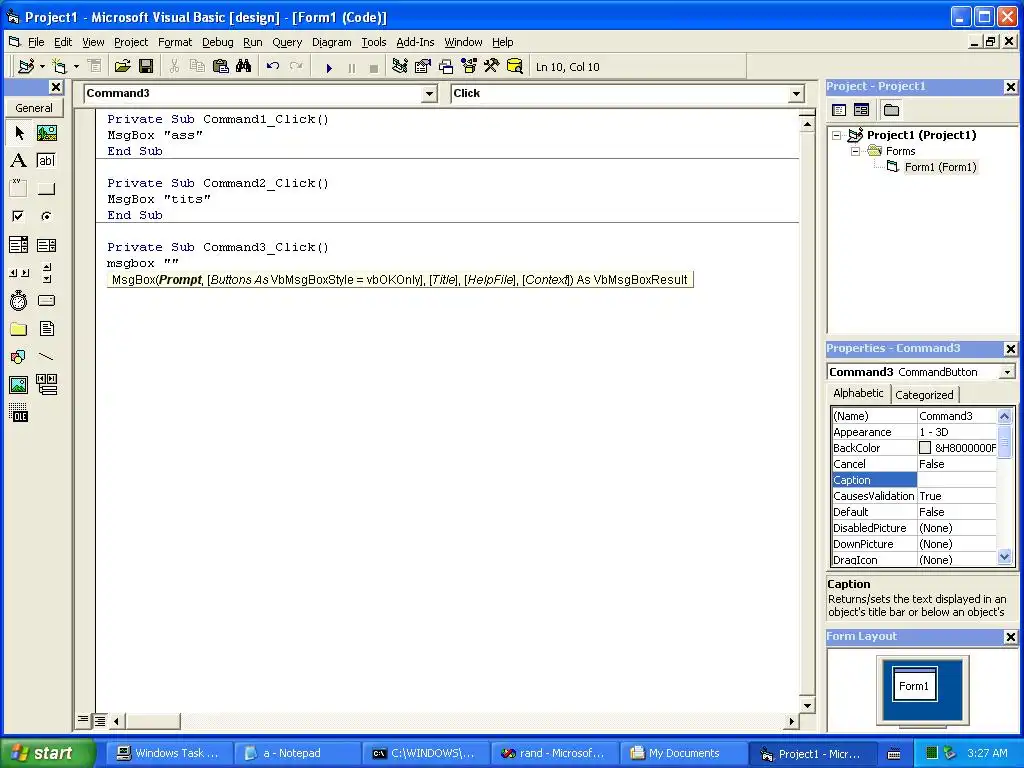Click Add Standard EXE Project toolbar icon
Screen dimensions: 1024x768
click(26, 66)
